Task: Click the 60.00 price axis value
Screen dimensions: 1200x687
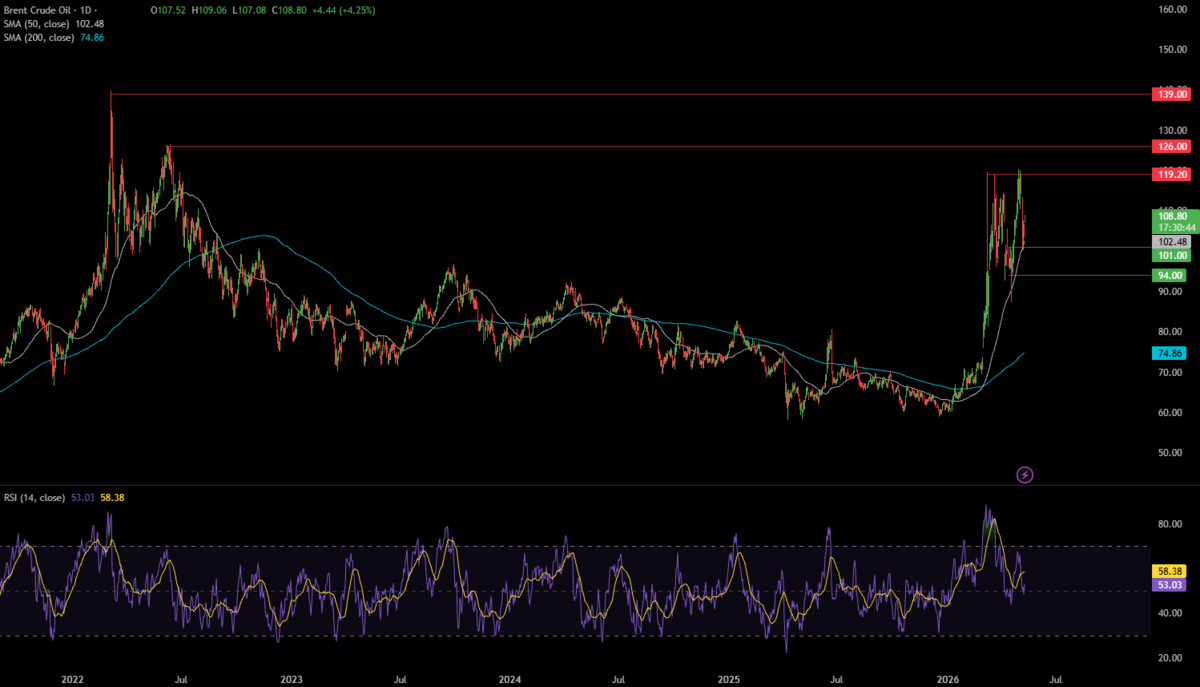Action: pos(1172,413)
